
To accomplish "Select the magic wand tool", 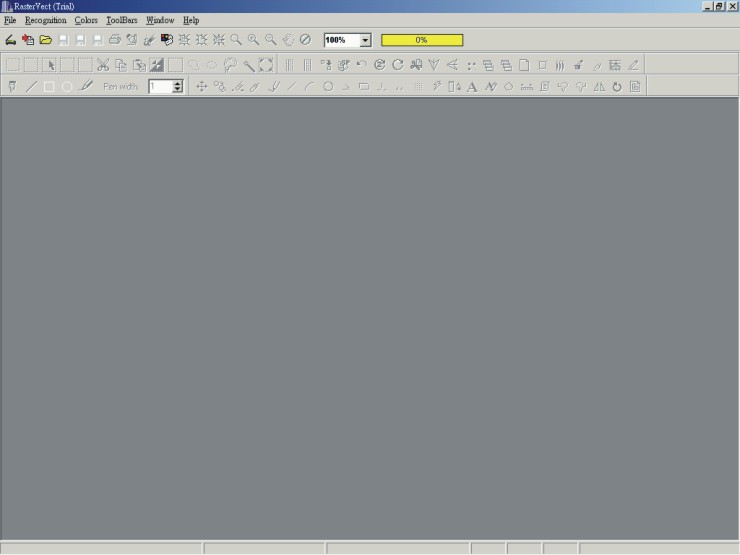I will 248,65.
